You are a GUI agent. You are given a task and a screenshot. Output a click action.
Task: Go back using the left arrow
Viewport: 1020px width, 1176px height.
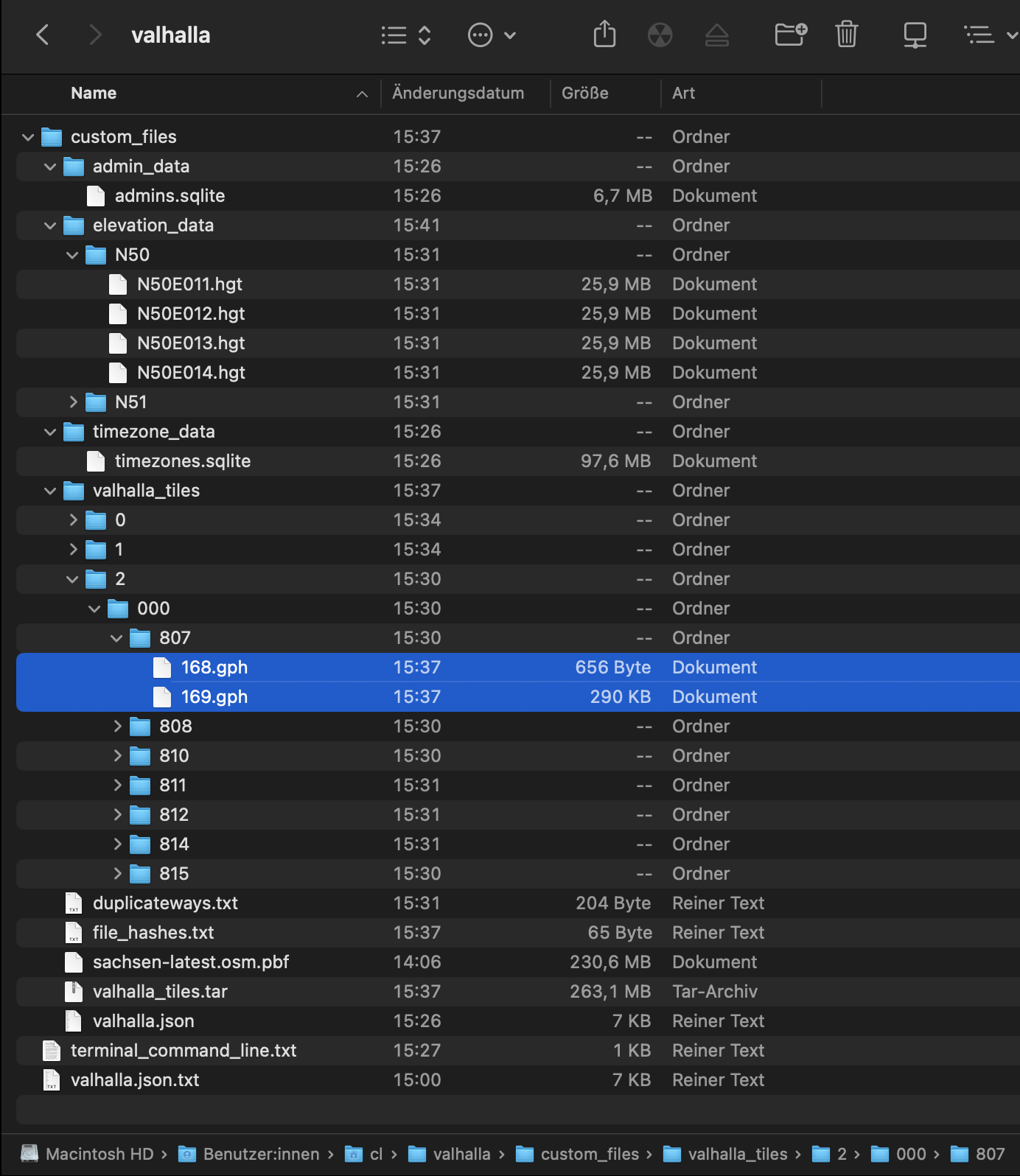pos(43,35)
